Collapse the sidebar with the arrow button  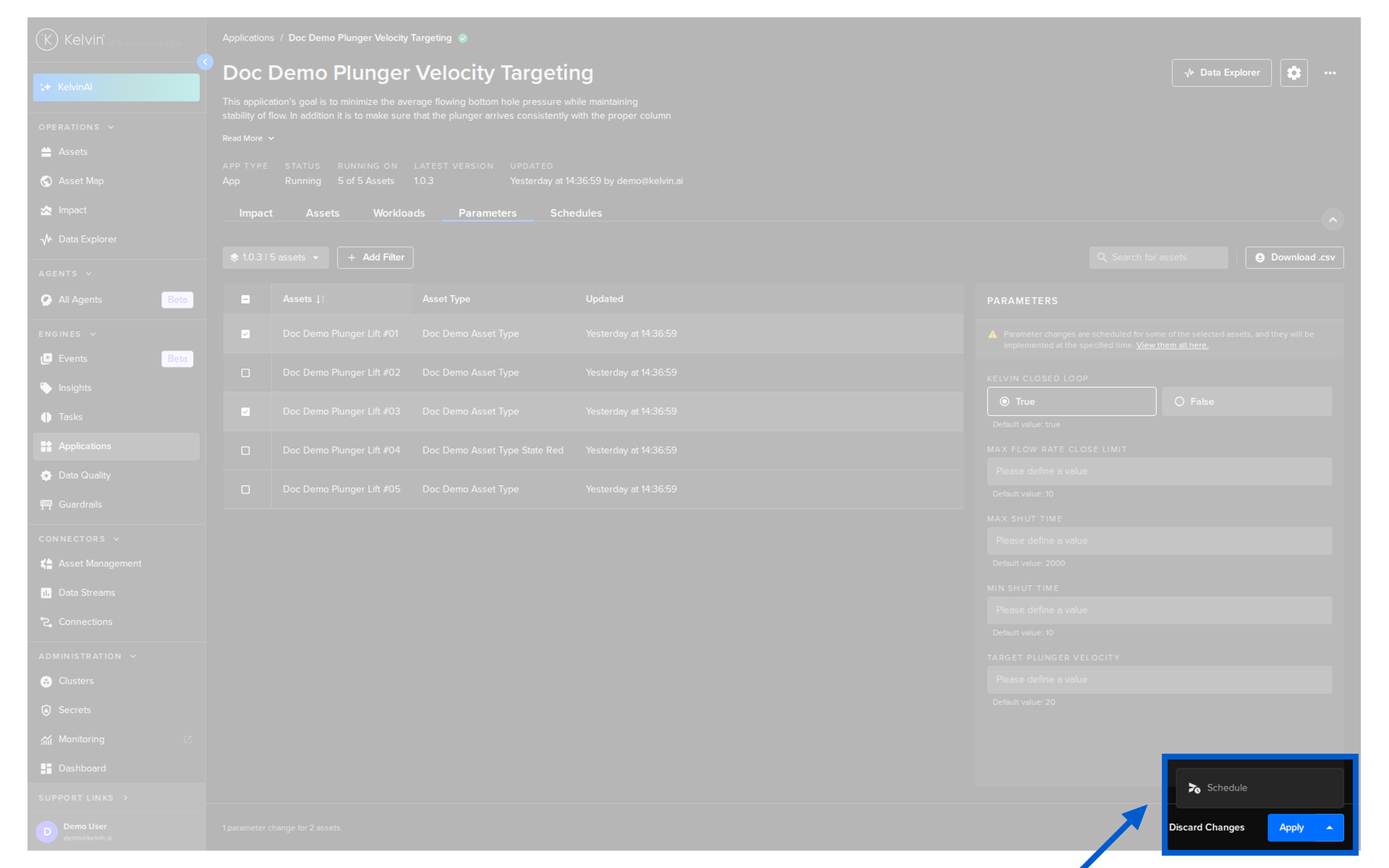[x=205, y=62]
